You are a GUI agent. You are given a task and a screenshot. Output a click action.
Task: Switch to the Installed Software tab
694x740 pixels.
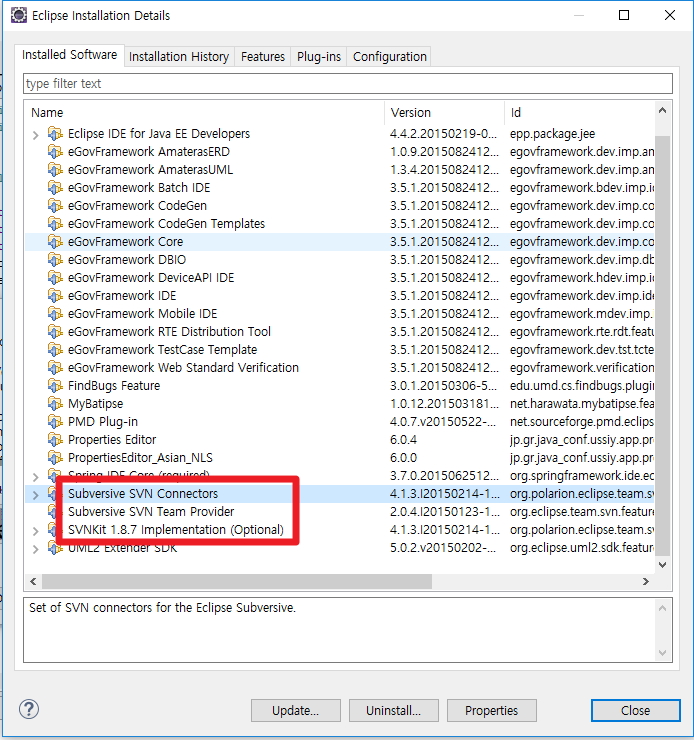point(69,55)
